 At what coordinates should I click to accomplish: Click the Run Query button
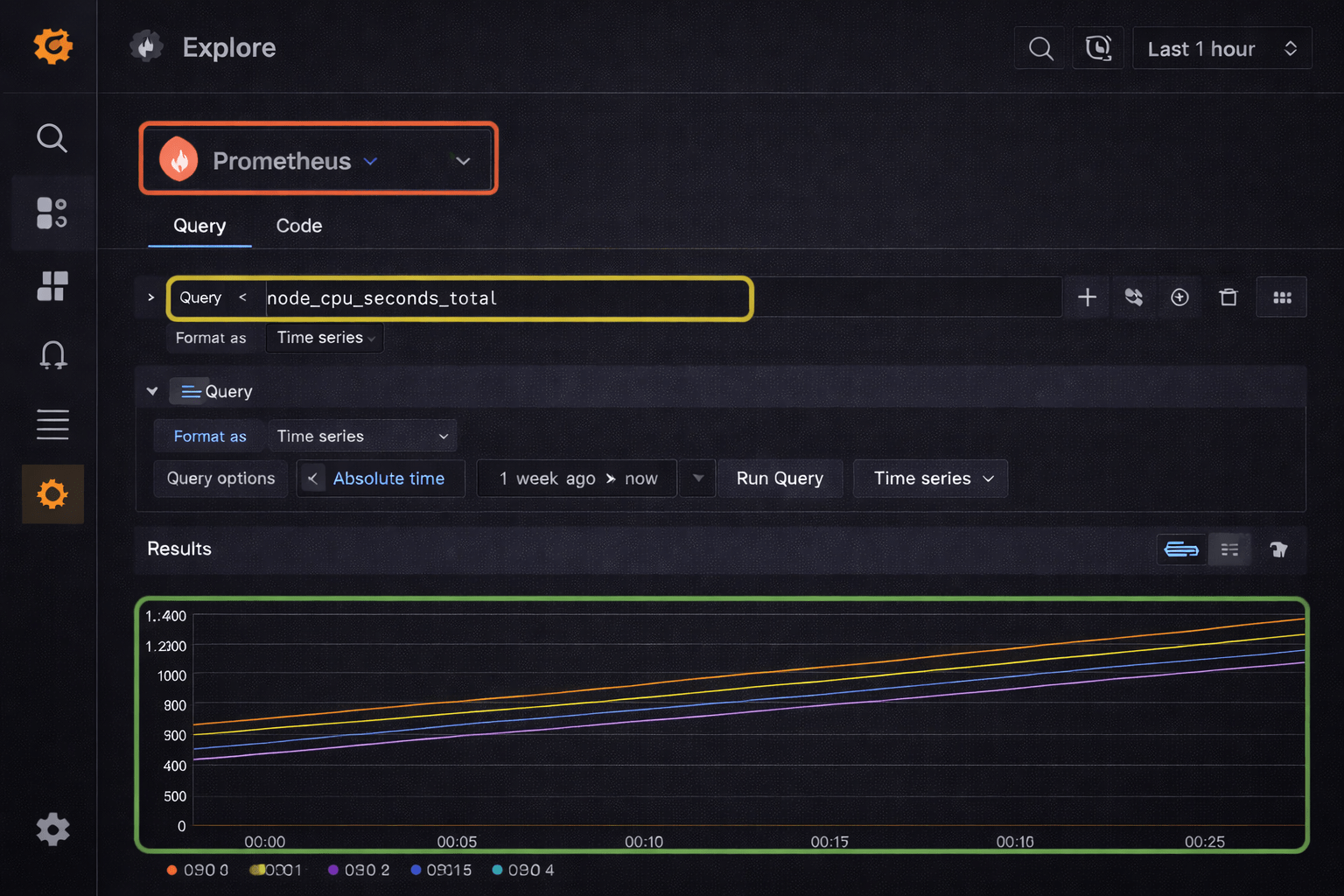(780, 479)
